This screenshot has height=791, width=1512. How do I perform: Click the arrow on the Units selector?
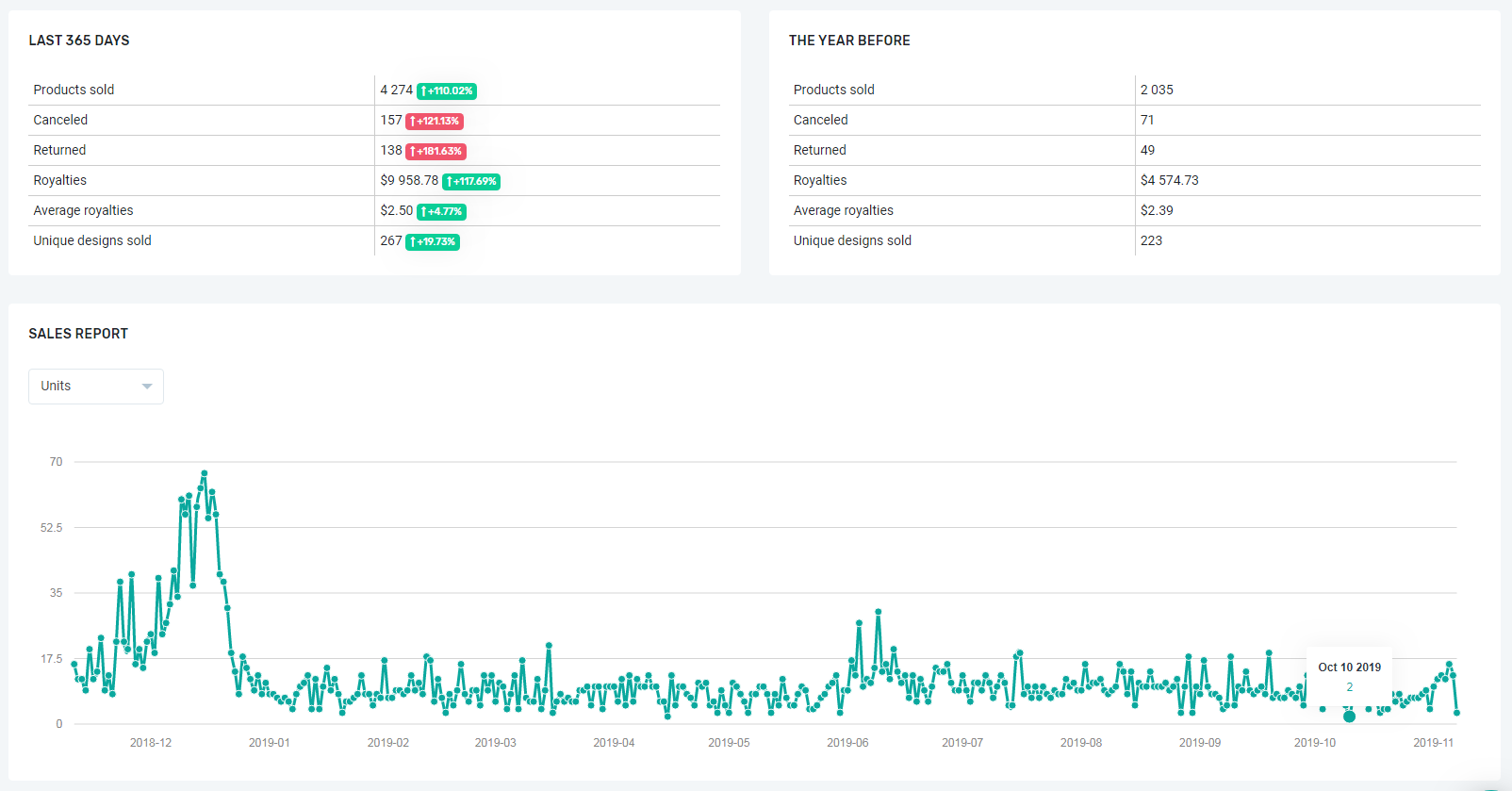click(x=147, y=387)
